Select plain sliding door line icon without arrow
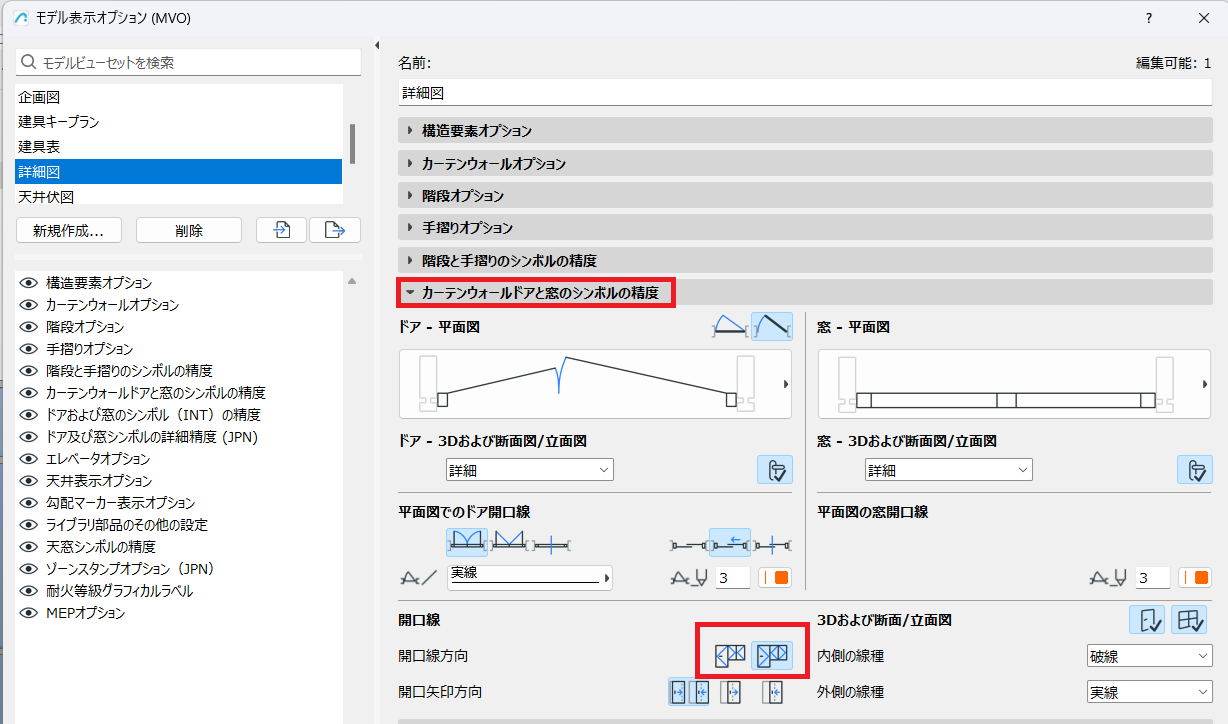 point(688,543)
